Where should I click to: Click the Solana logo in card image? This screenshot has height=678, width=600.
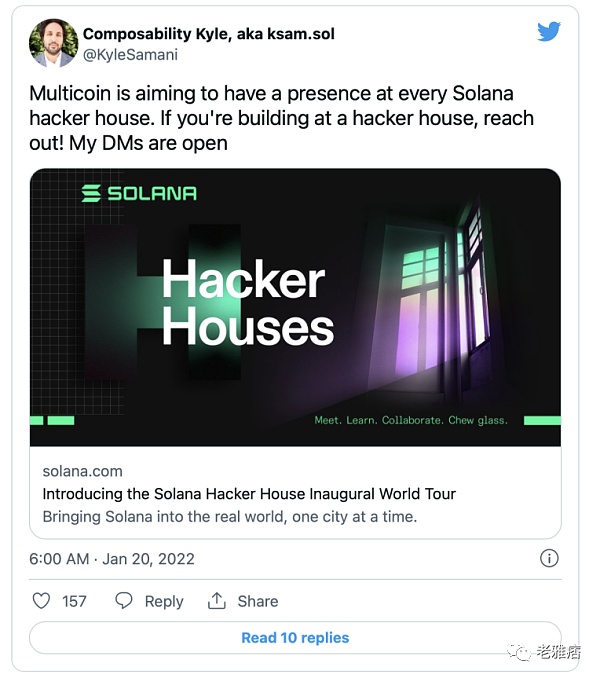pyautogui.click(x=139, y=193)
